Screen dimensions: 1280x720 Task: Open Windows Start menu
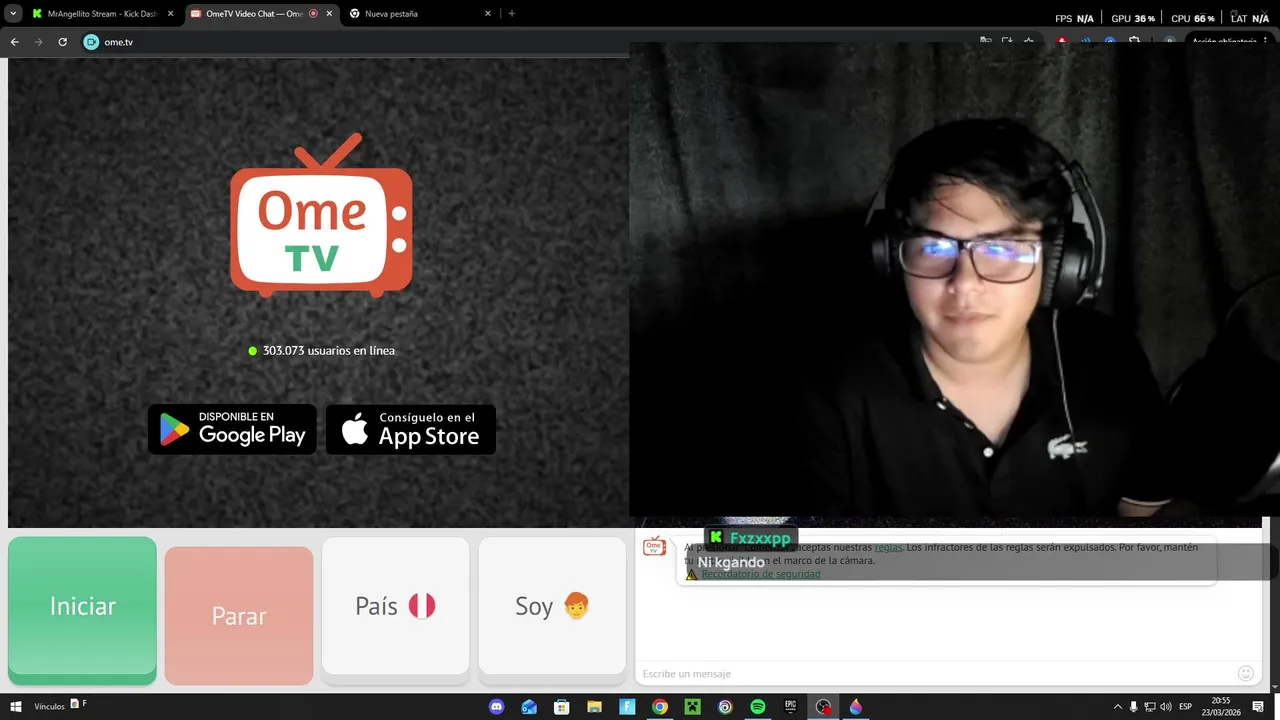(x=15, y=707)
